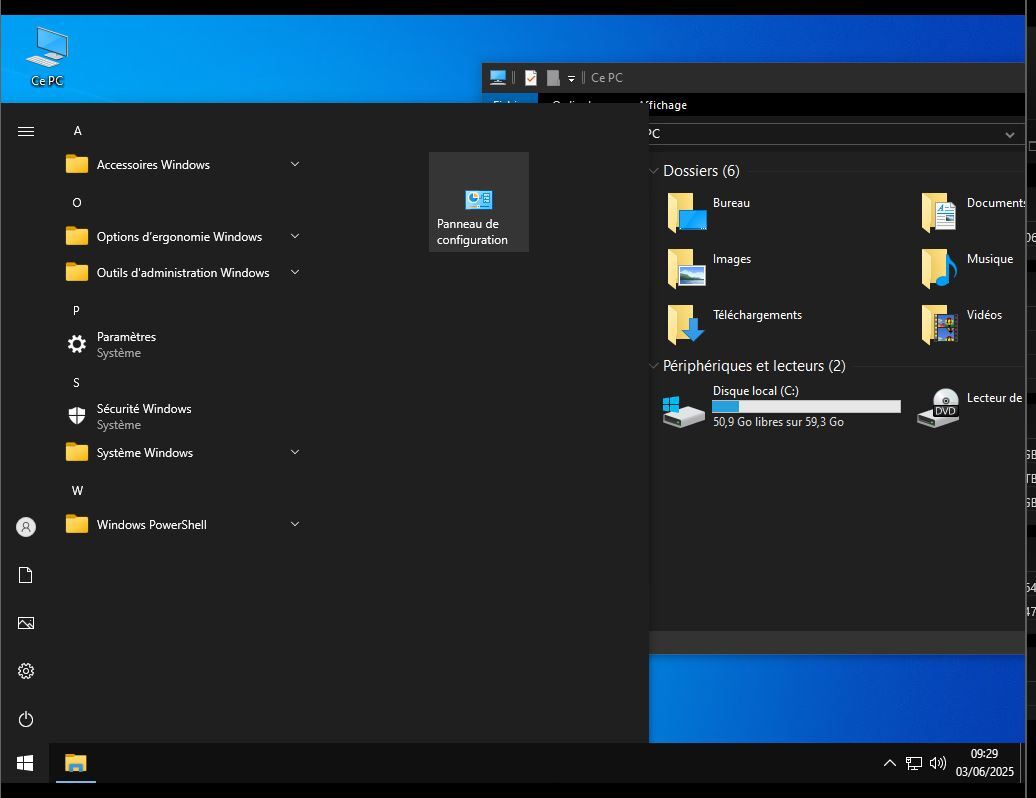Open Documents shortcut in Start sidebar

26,575
